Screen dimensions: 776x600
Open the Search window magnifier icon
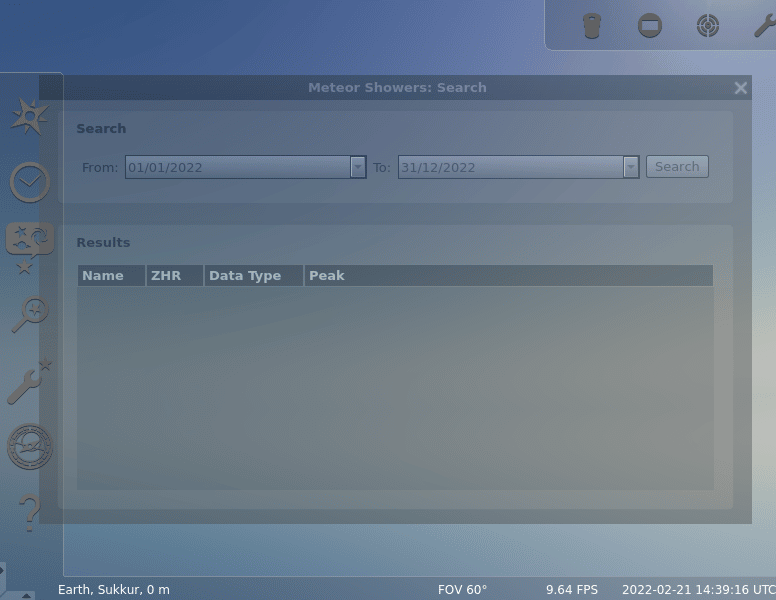point(31,314)
